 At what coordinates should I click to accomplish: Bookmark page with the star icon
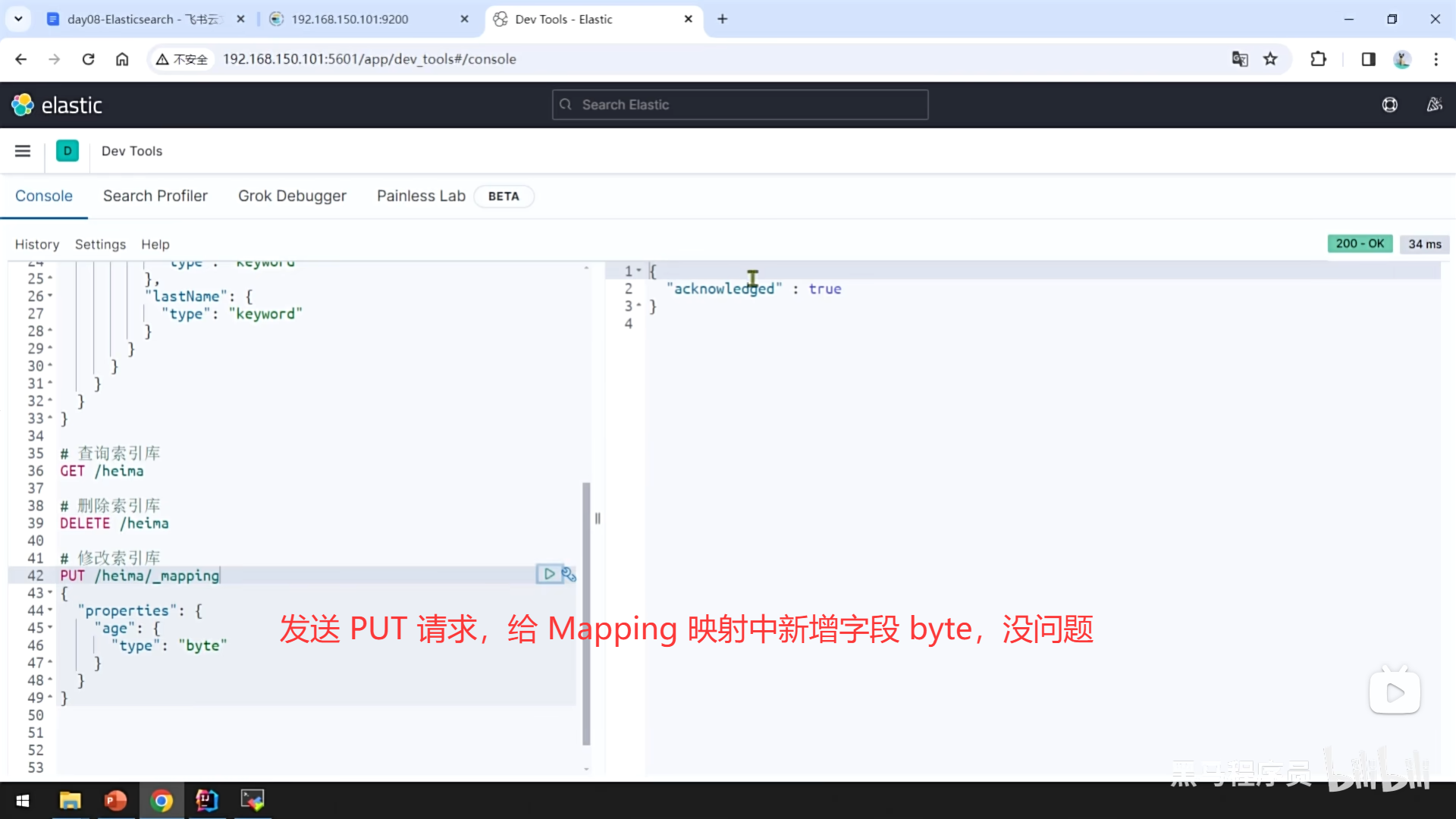(1270, 59)
